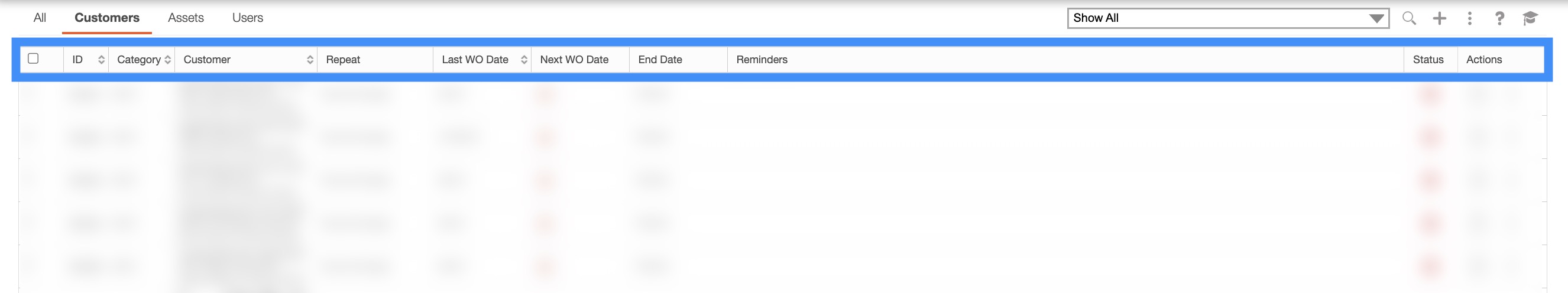The height and width of the screenshot is (293, 1568).
Task: Switch to the All tab
Action: click(40, 18)
